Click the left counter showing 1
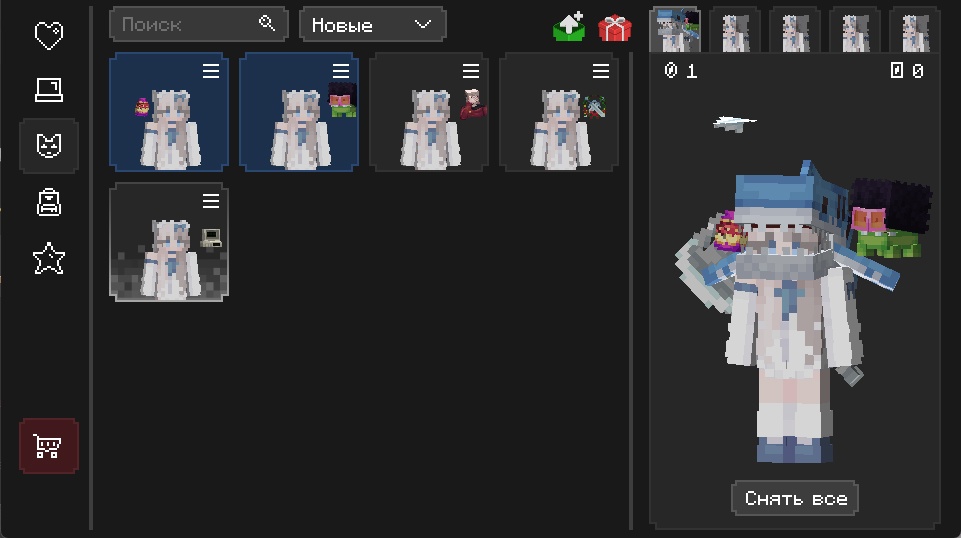The height and width of the screenshot is (538, 961). (x=681, y=71)
